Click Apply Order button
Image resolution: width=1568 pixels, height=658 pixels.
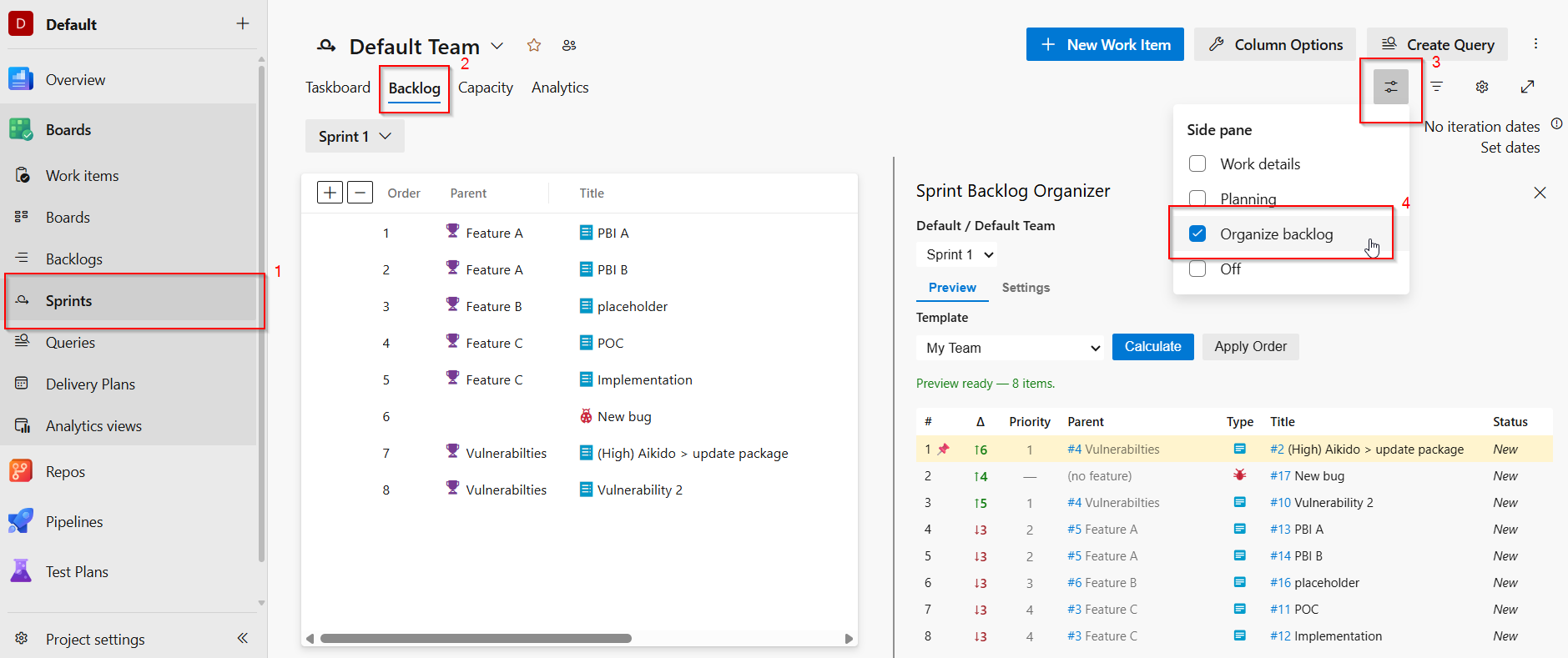[1250, 346]
